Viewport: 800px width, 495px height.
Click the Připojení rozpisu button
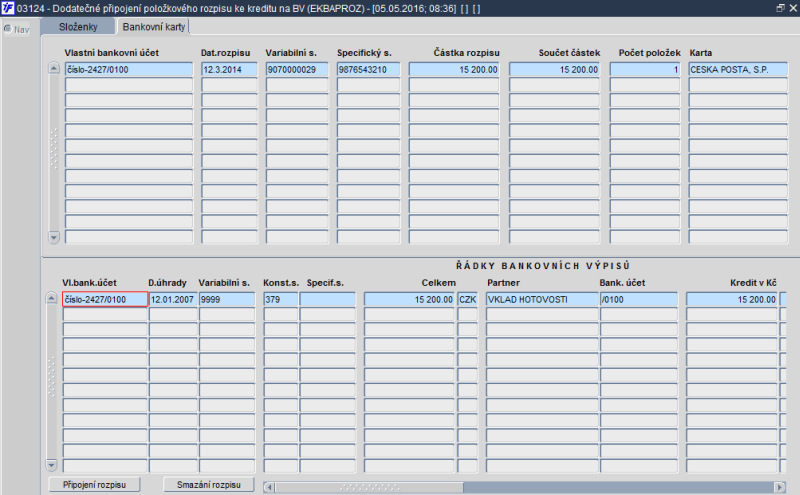(x=94, y=485)
